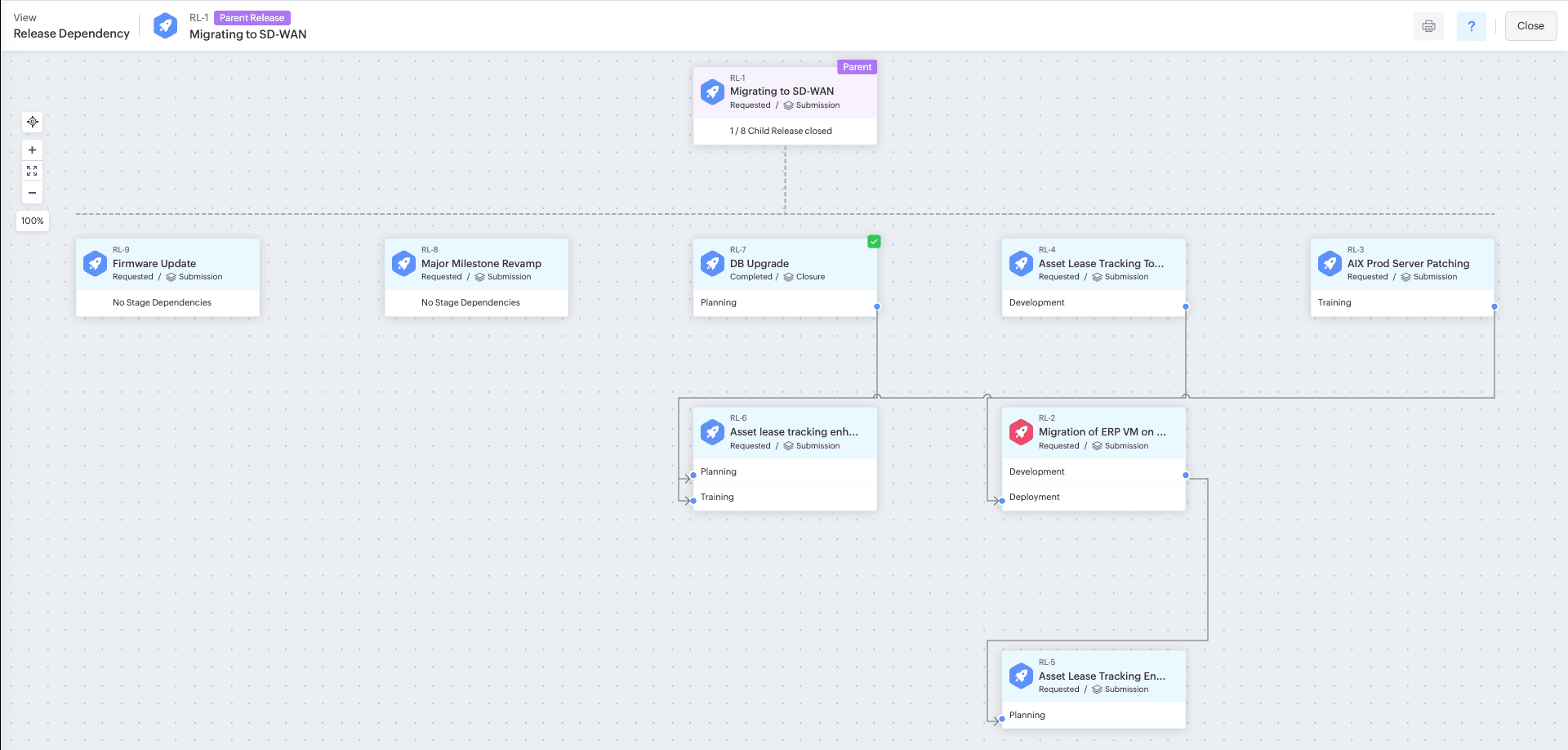Select the release icon on RL-9 Firmware Update

[x=94, y=263]
